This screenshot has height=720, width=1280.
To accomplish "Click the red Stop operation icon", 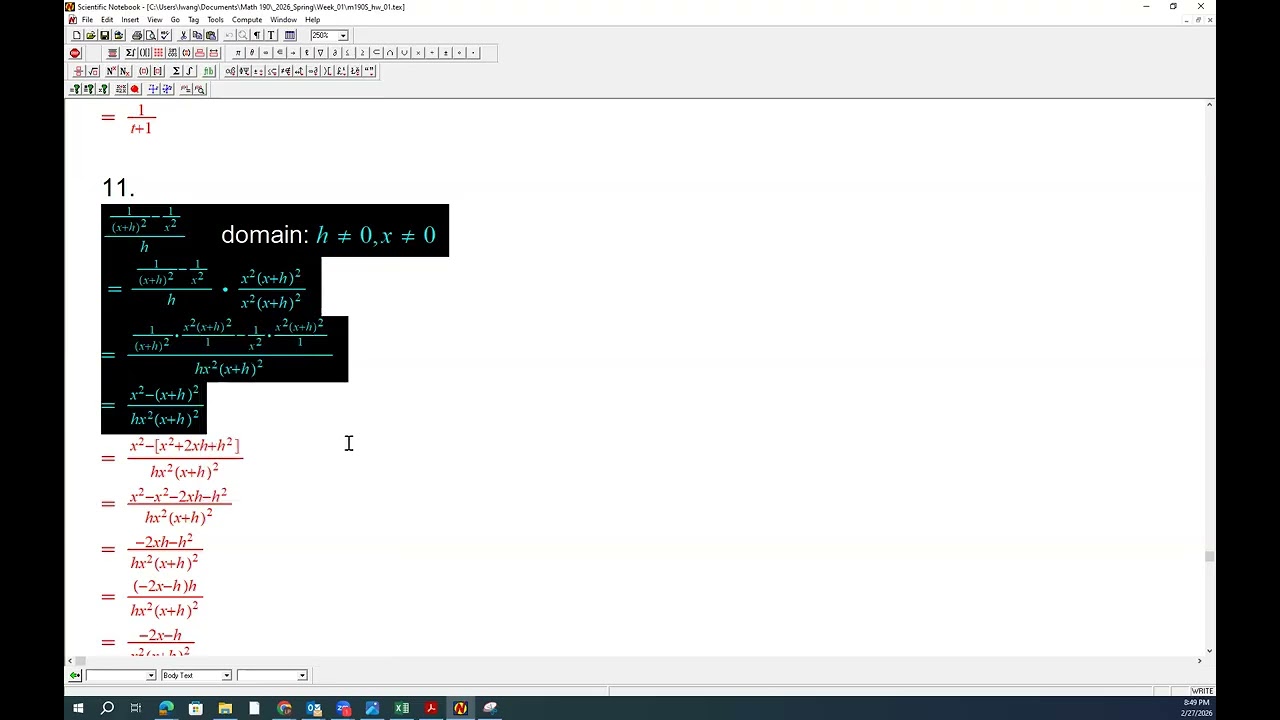I will click(x=75, y=53).
